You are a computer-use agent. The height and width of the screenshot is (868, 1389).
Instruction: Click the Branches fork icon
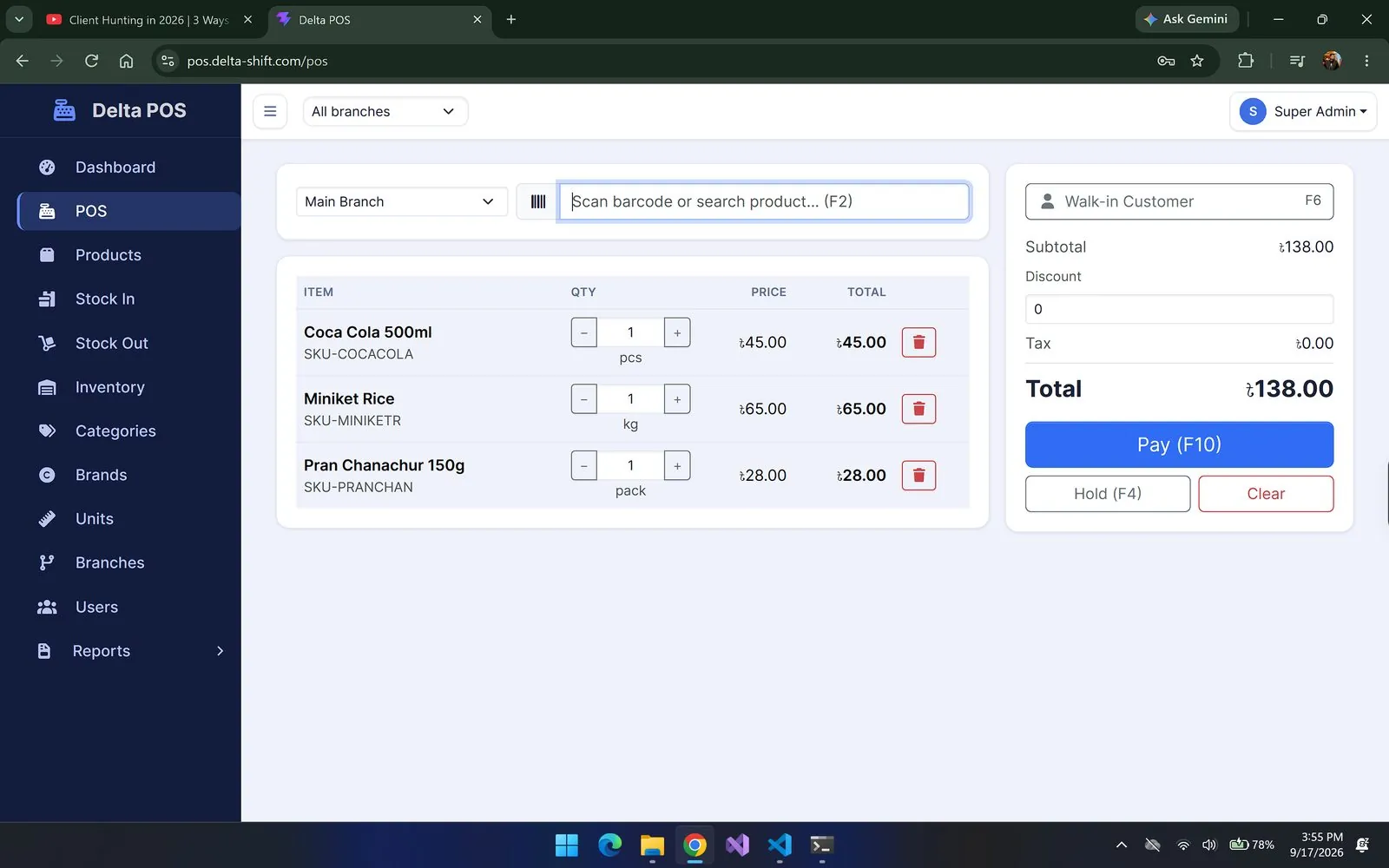[x=47, y=562]
